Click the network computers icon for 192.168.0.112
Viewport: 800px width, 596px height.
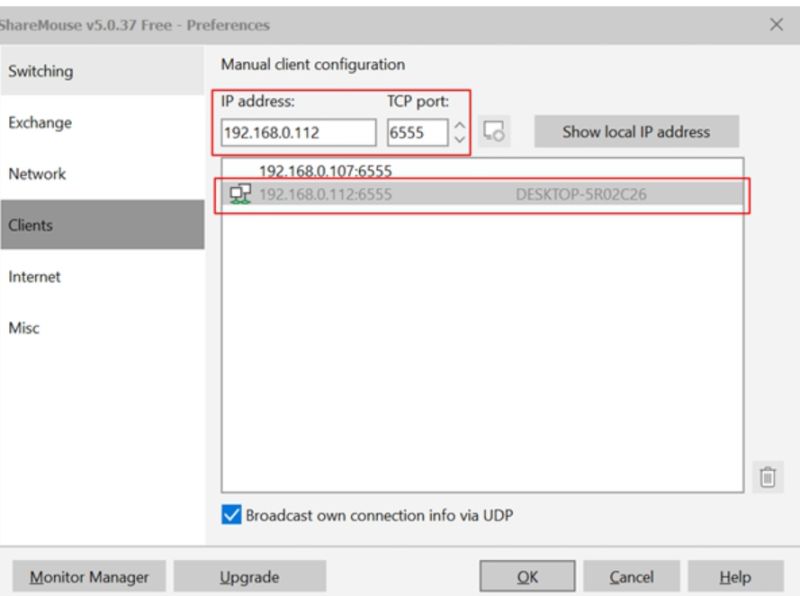tap(240, 194)
